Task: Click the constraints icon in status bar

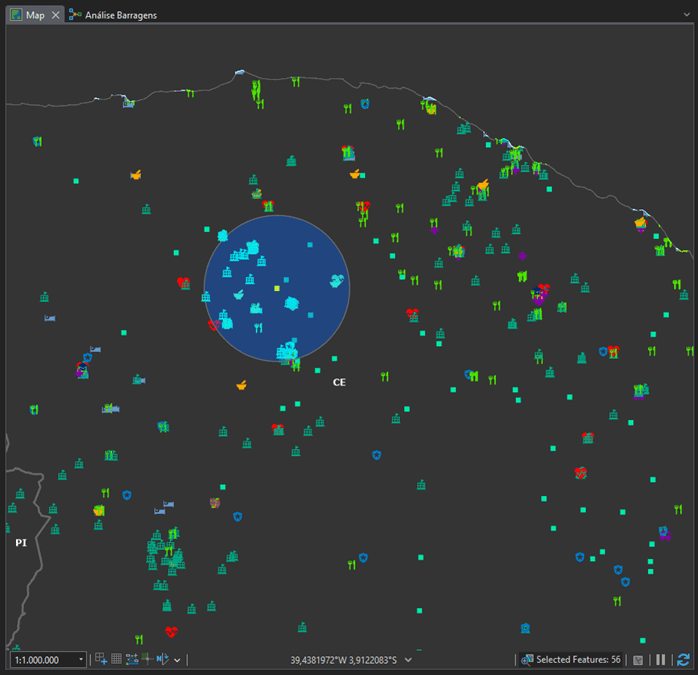Action: point(132,660)
